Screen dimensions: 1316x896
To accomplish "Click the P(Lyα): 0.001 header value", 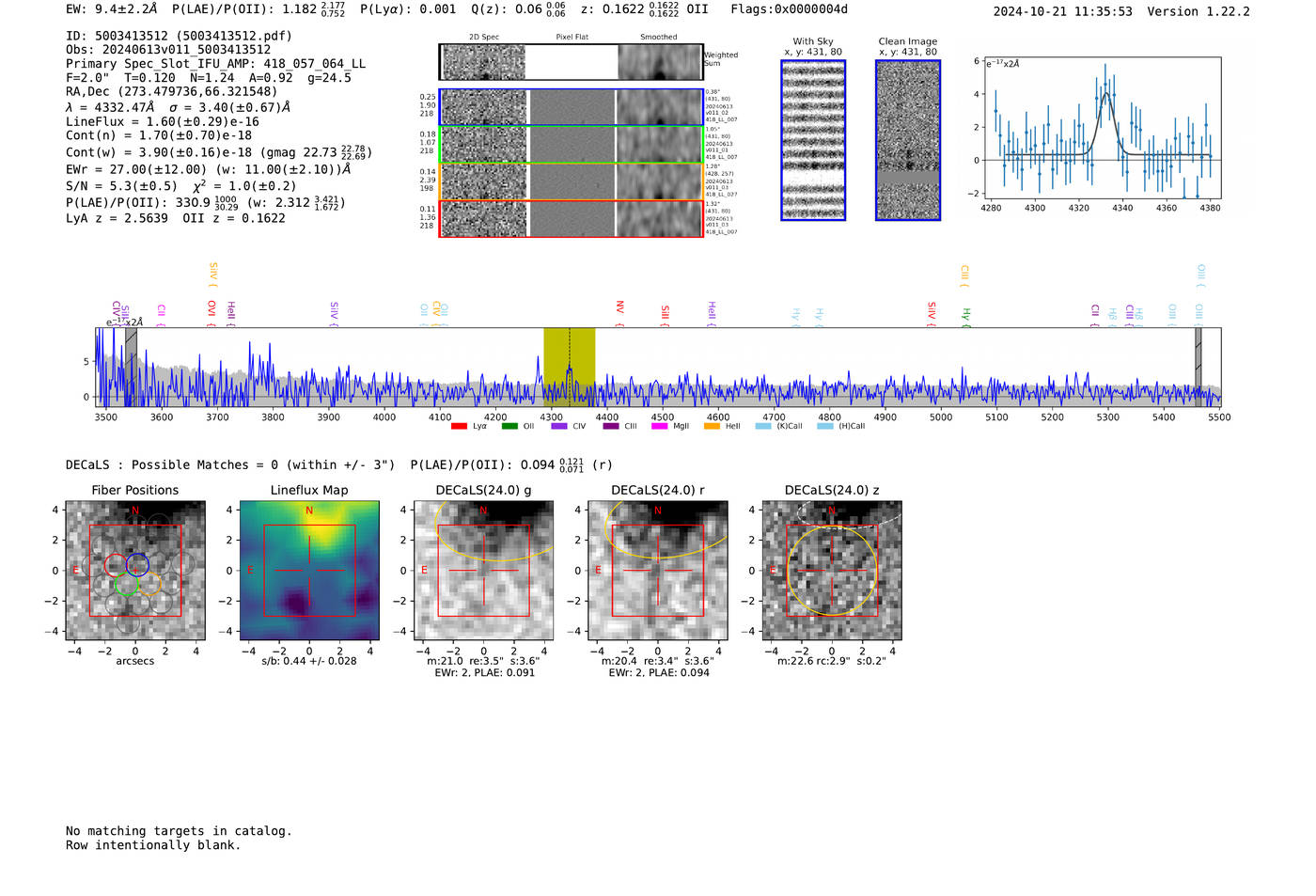I will (x=408, y=8).
